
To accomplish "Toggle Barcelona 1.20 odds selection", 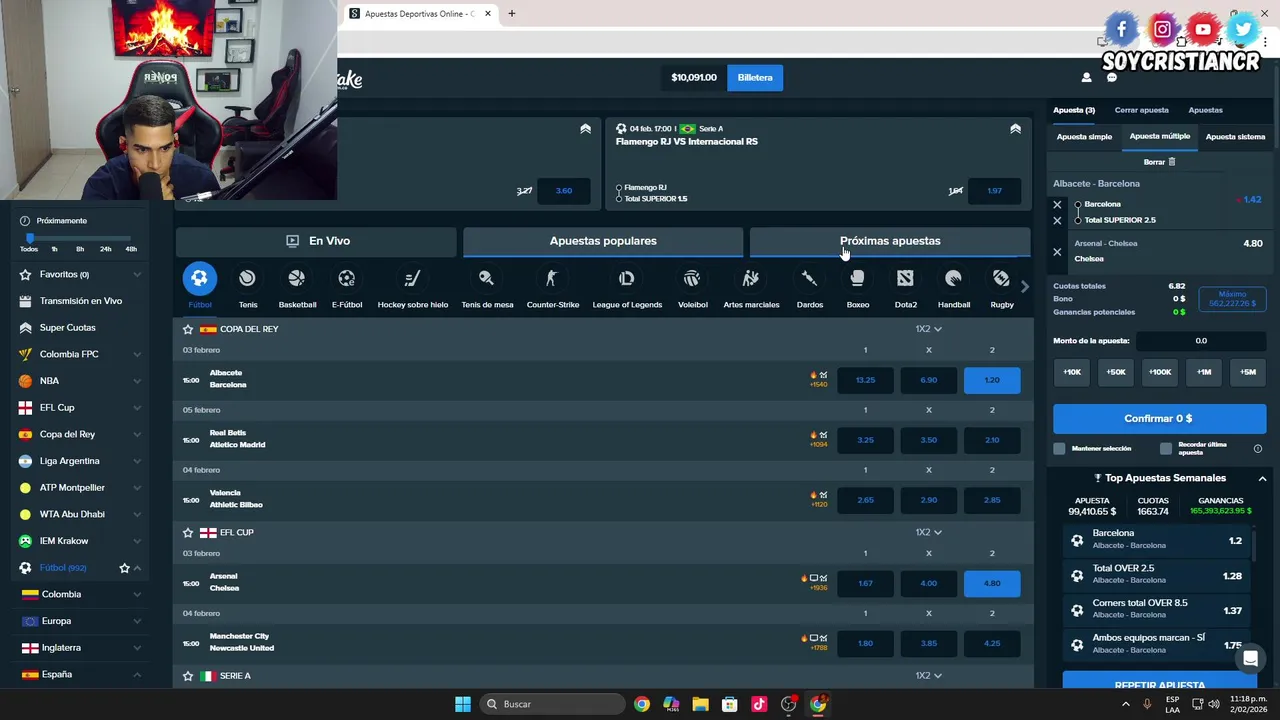I will [x=992, y=380].
